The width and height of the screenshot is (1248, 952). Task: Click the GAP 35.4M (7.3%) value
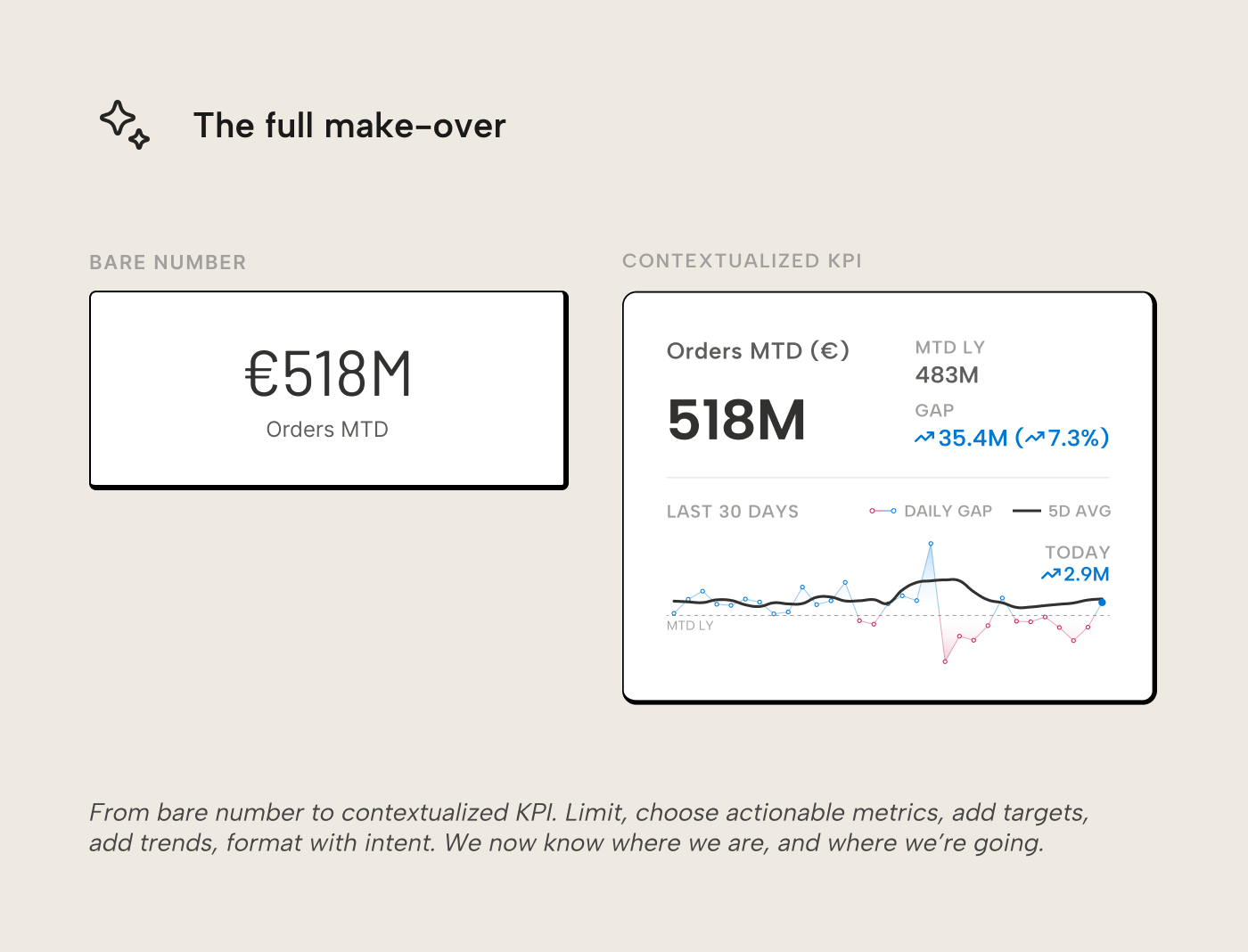click(1012, 438)
